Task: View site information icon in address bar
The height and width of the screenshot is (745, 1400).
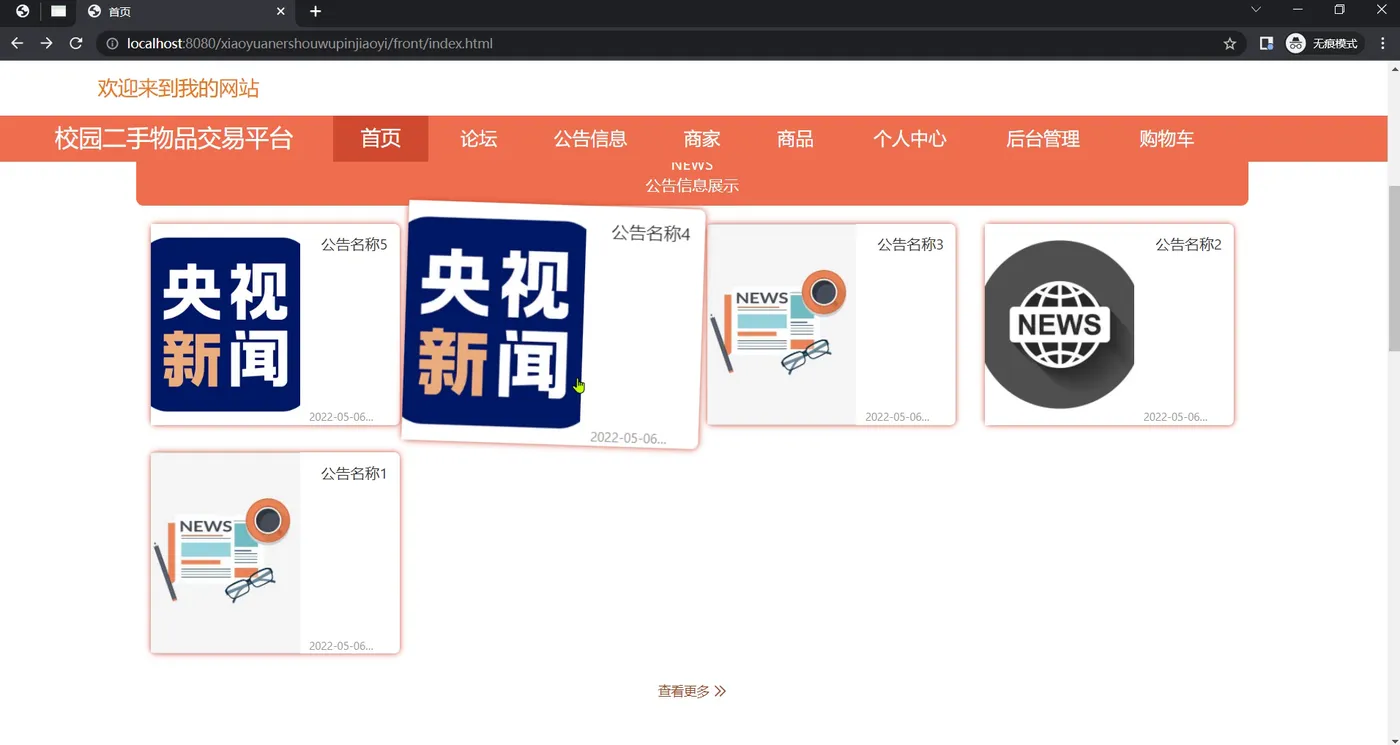Action: point(112,44)
